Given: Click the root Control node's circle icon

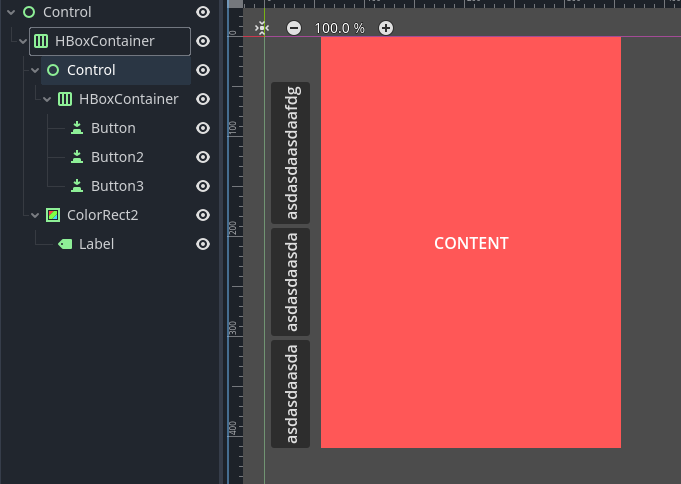Looking at the screenshot, I should [x=29, y=12].
